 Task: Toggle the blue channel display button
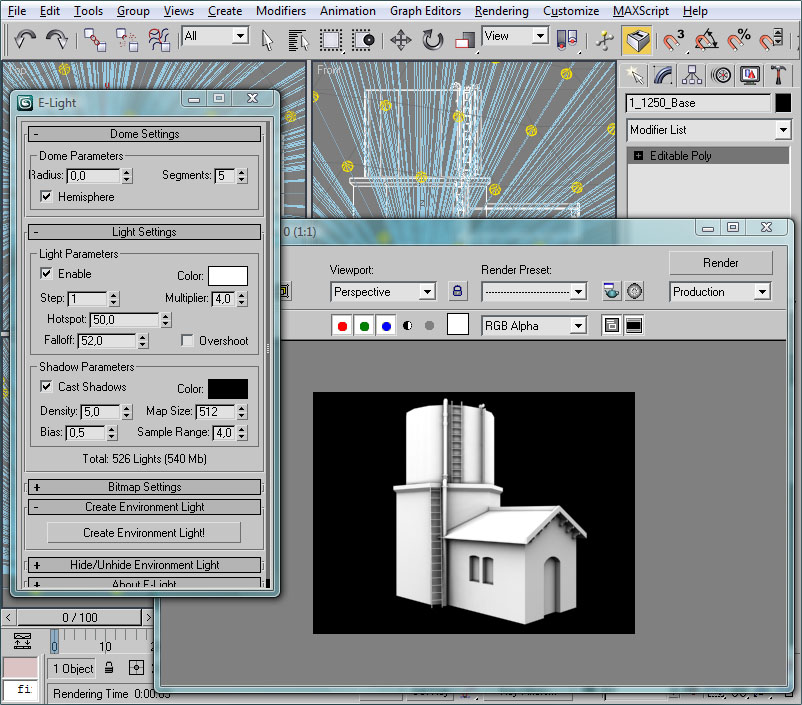coord(386,326)
